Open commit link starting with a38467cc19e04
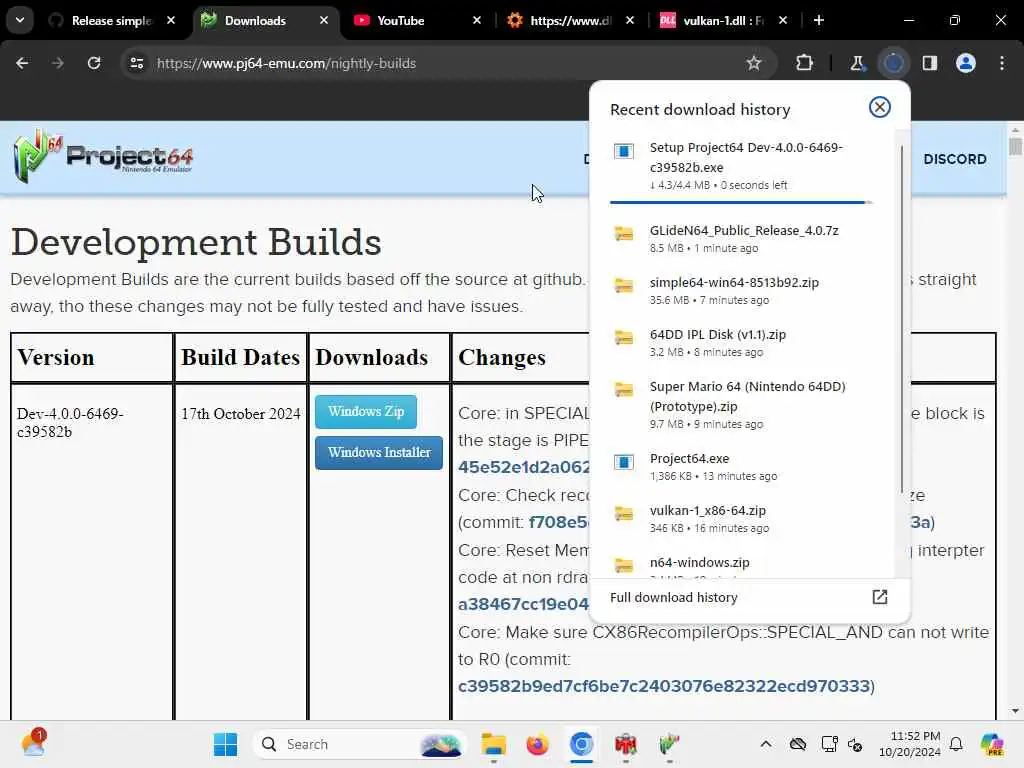This screenshot has height=768, width=1024. pyautogui.click(x=523, y=604)
